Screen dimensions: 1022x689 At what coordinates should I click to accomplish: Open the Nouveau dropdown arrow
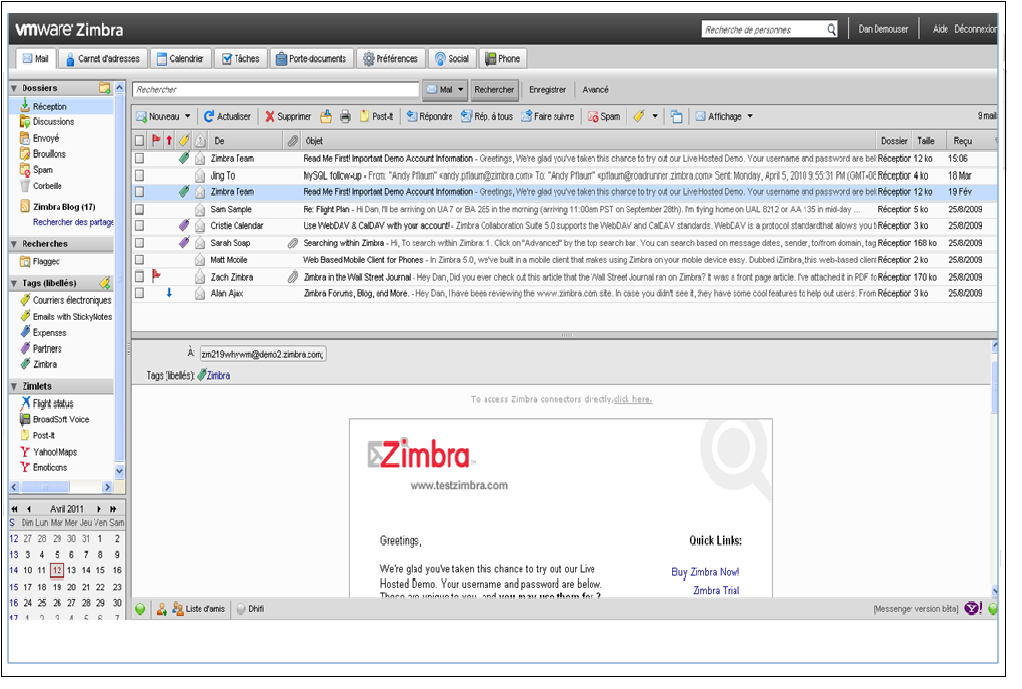[x=188, y=117]
